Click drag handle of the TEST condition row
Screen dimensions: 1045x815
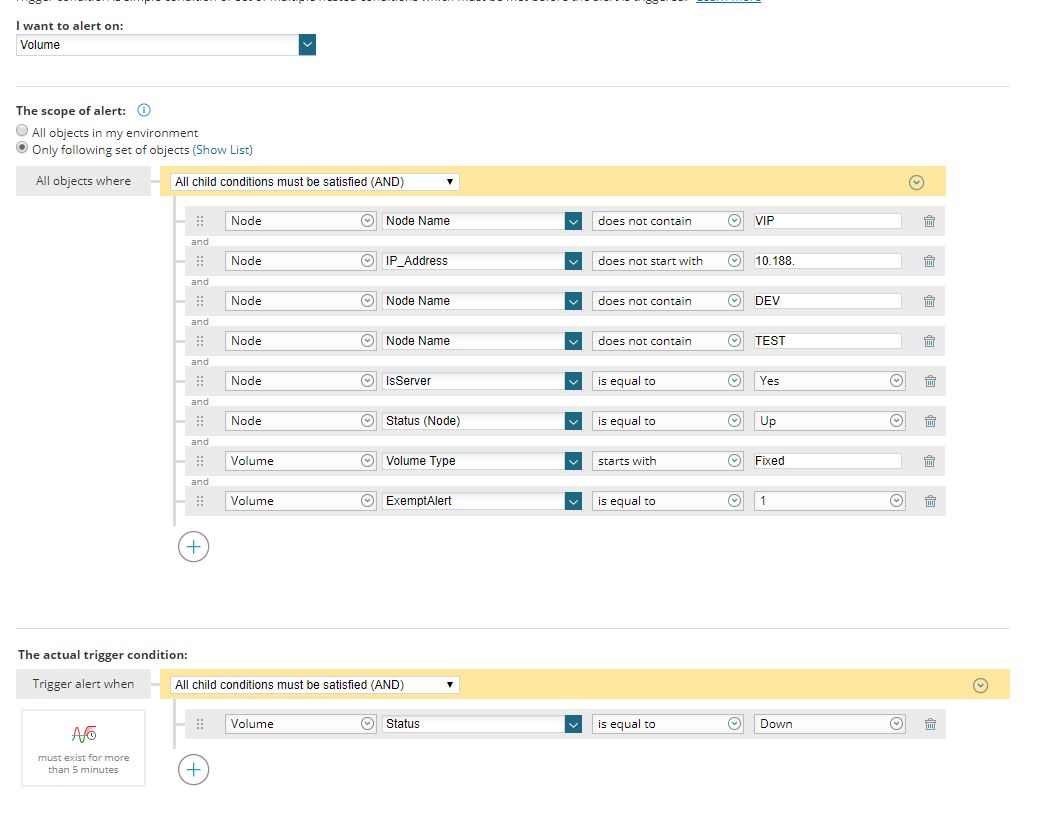point(200,341)
